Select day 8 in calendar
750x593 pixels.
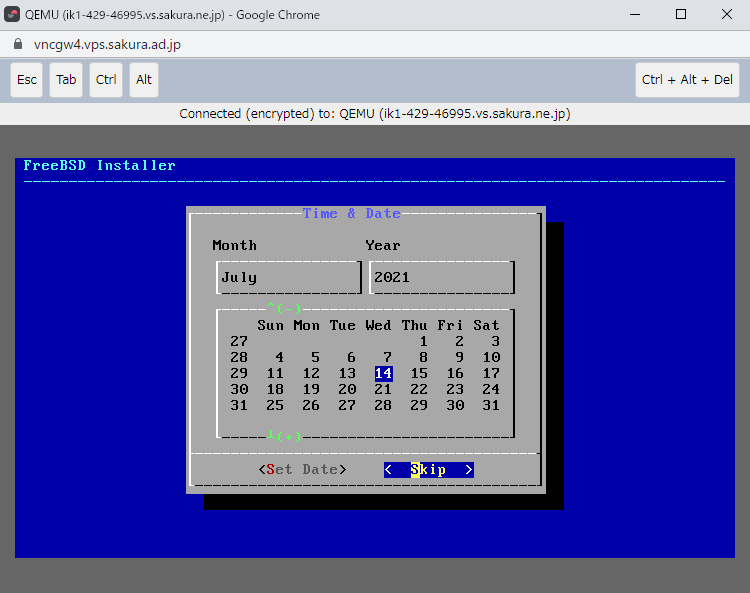(424, 357)
